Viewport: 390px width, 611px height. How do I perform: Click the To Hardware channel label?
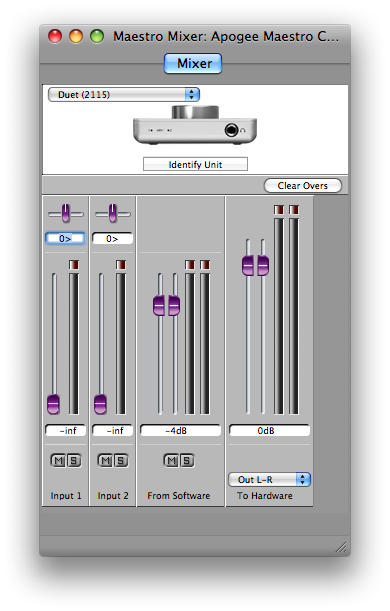[x=265, y=496]
